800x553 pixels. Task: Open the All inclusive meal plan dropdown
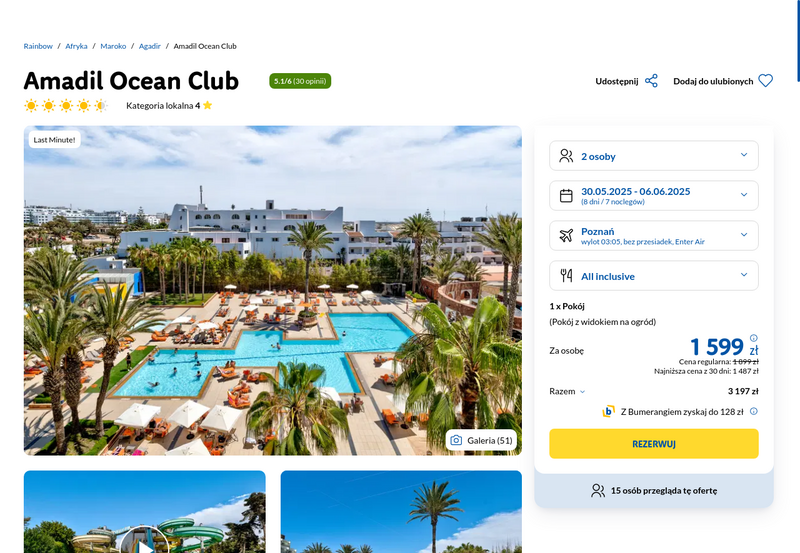pos(654,275)
